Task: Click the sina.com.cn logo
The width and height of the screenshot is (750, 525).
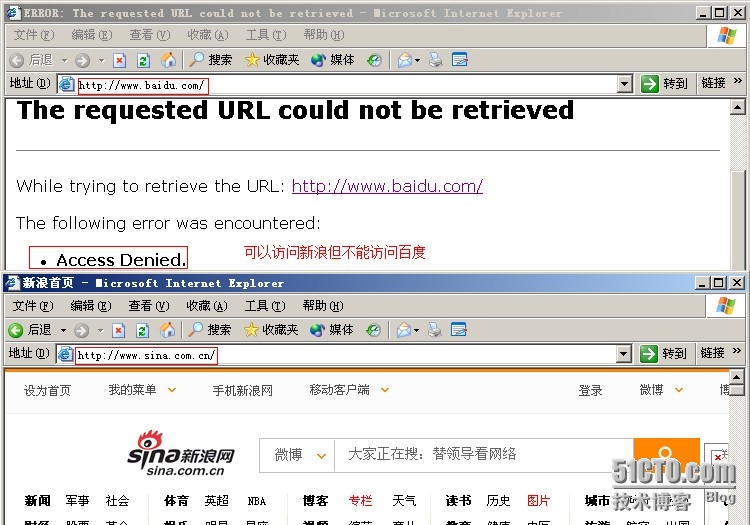Action: click(180, 453)
